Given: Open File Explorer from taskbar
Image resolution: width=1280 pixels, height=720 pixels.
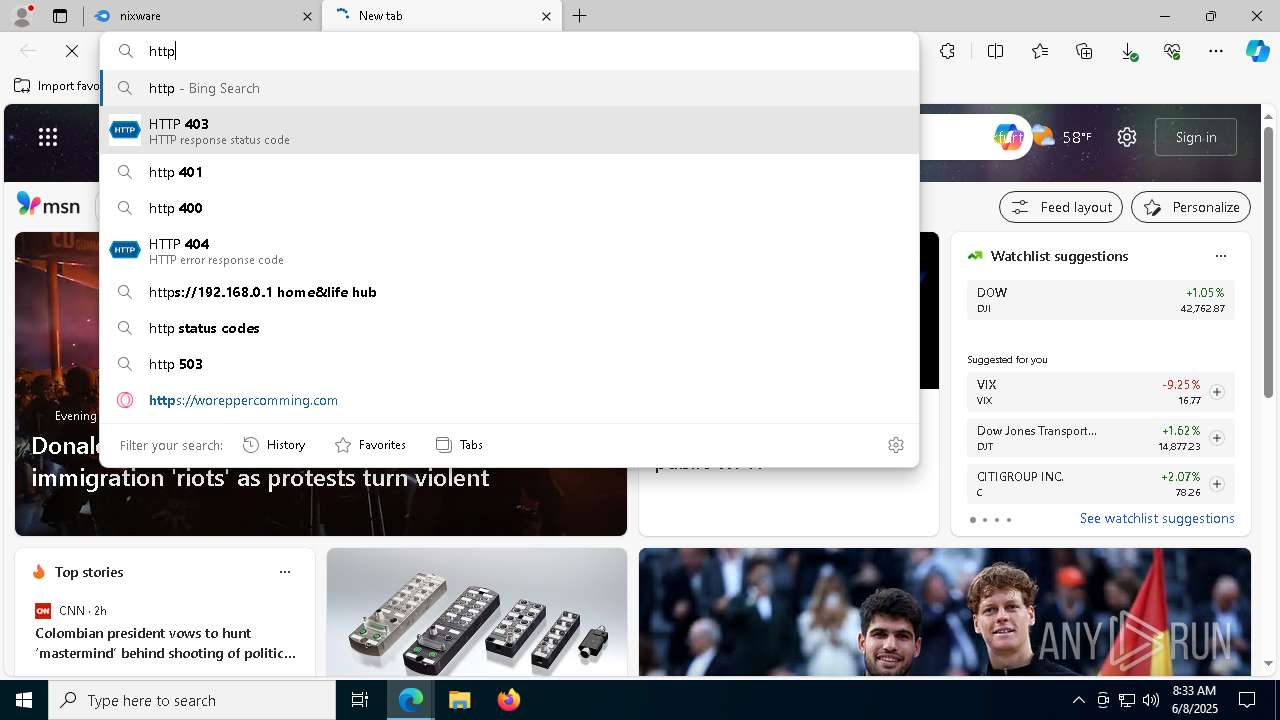Looking at the screenshot, I should (459, 700).
